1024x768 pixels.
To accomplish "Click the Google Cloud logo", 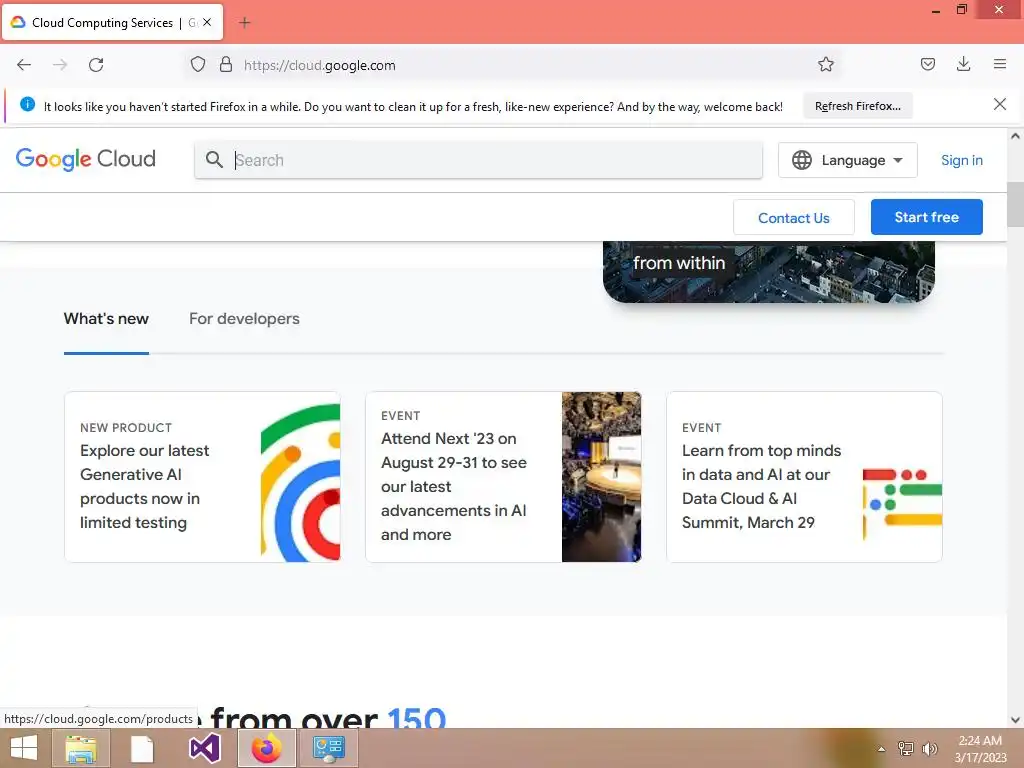I will coord(86,159).
